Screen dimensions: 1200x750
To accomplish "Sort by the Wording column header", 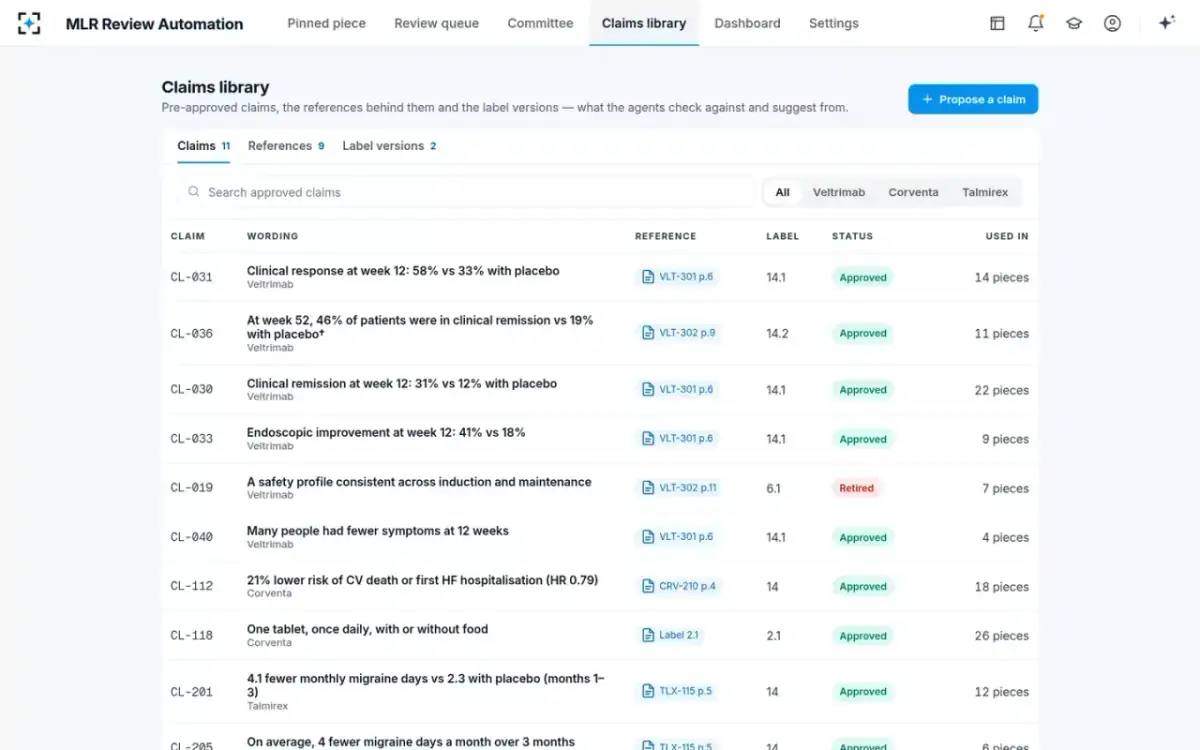I will click(272, 236).
